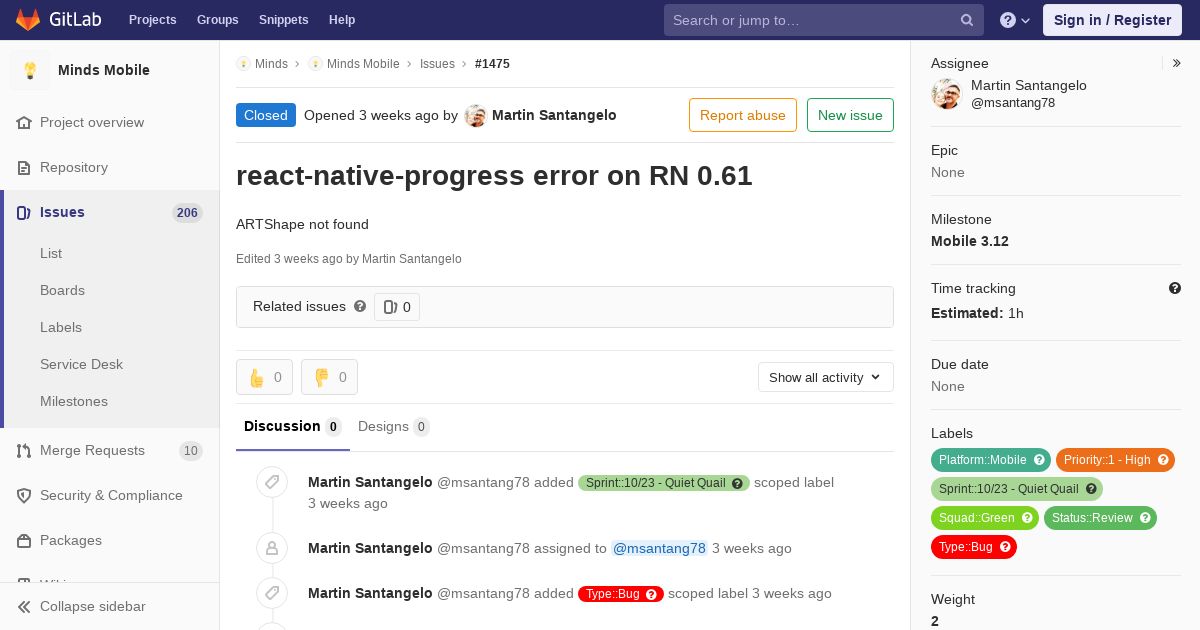The height and width of the screenshot is (630, 1200).
Task: Click the author avatar next to Opened
Action: [476, 115]
